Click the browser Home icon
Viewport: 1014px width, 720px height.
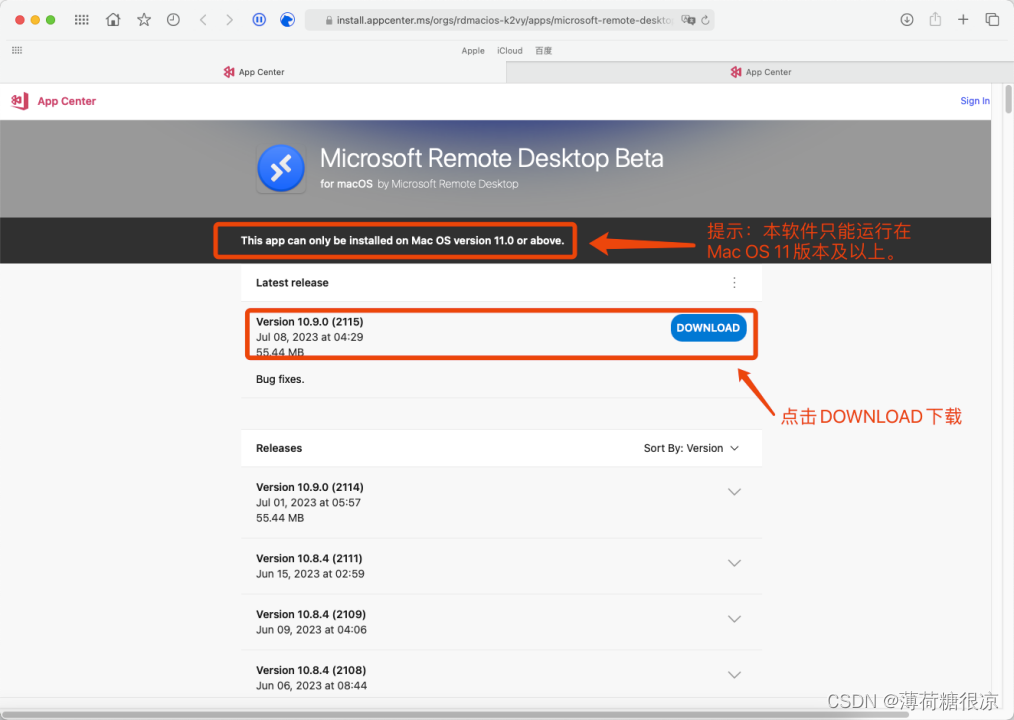tap(112, 19)
